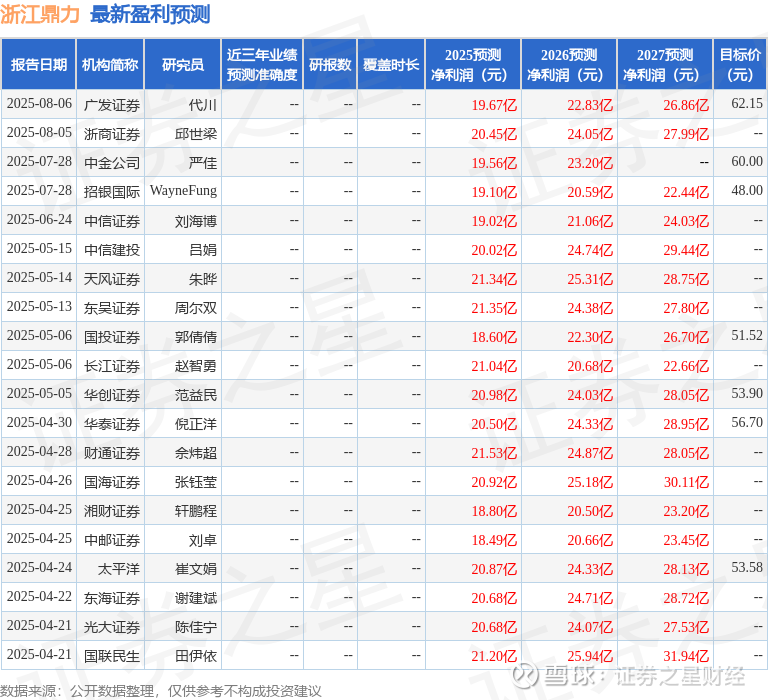Click the 2025-04-30 report date

tap(39, 422)
